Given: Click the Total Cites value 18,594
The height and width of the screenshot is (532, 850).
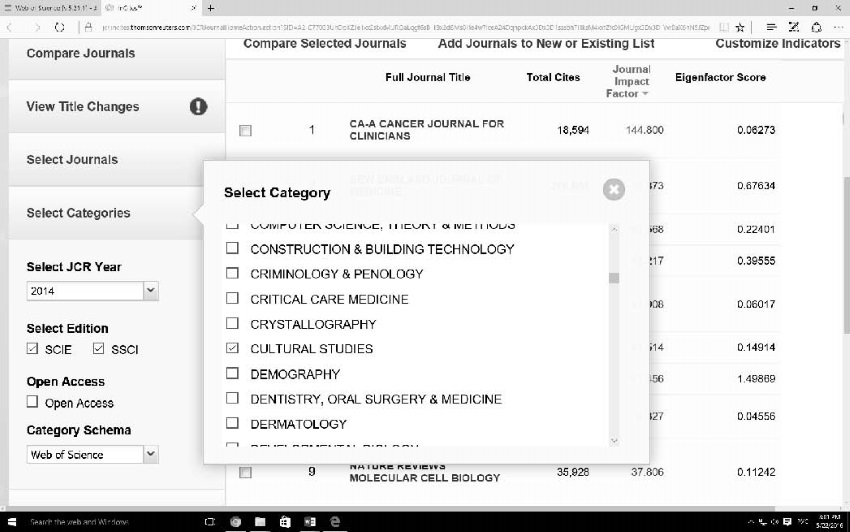Looking at the screenshot, I should pos(573,130).
